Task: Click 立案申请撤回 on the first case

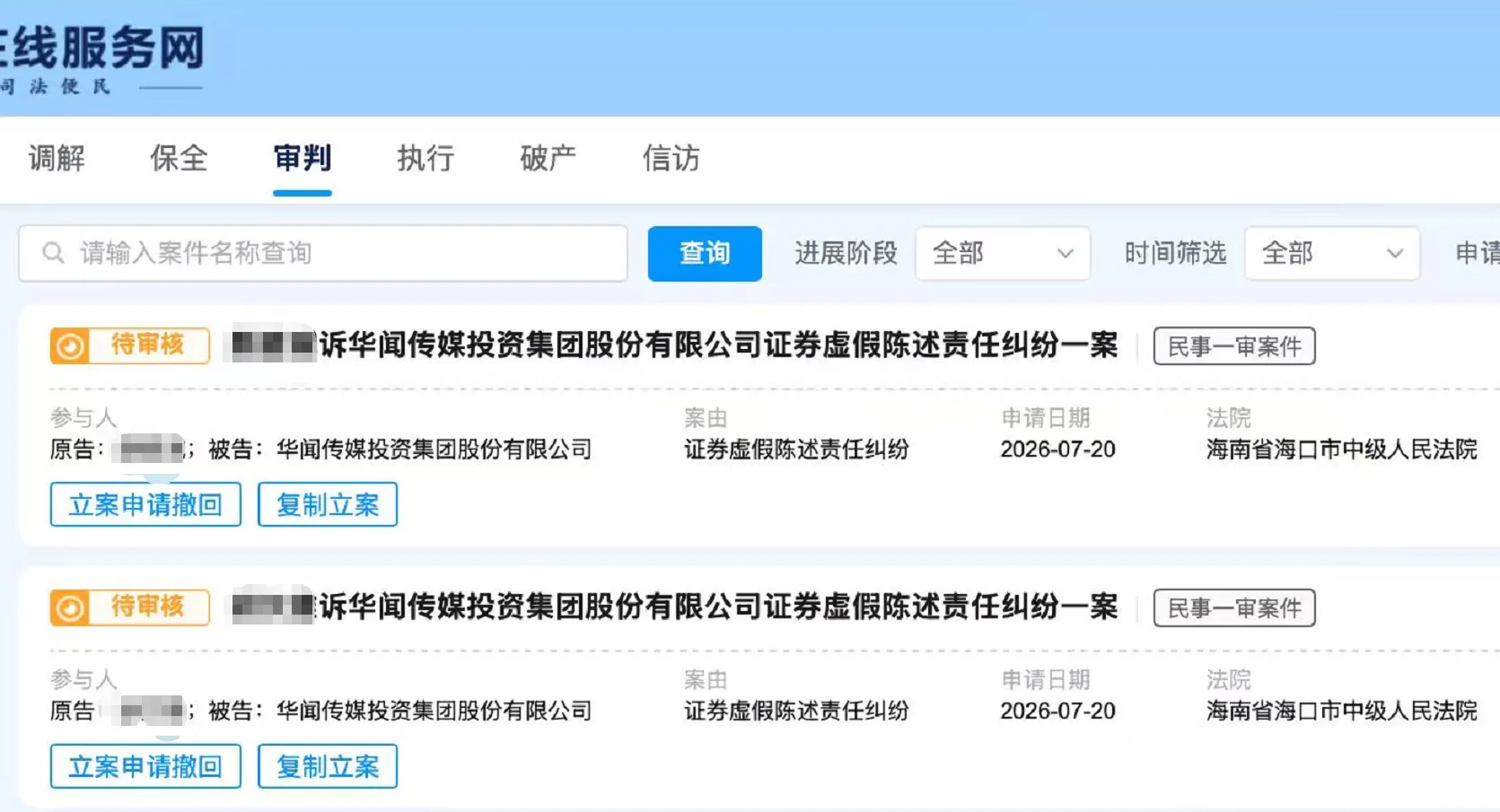Action: coord(145,504)
